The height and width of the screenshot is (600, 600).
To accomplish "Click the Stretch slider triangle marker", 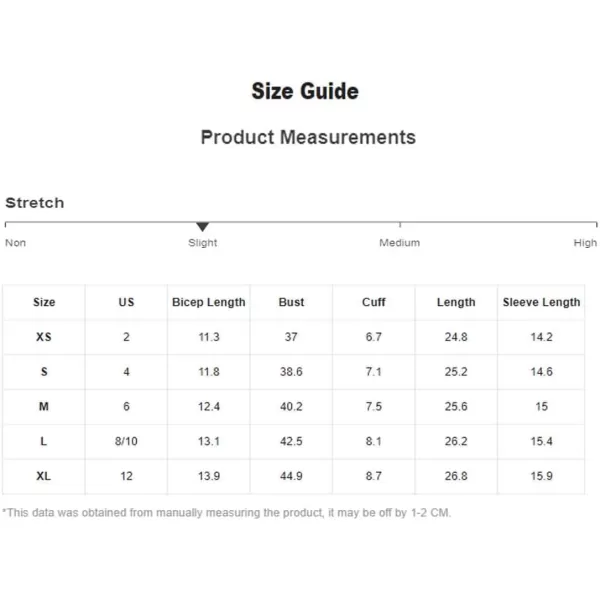I will tap(202, 227).
